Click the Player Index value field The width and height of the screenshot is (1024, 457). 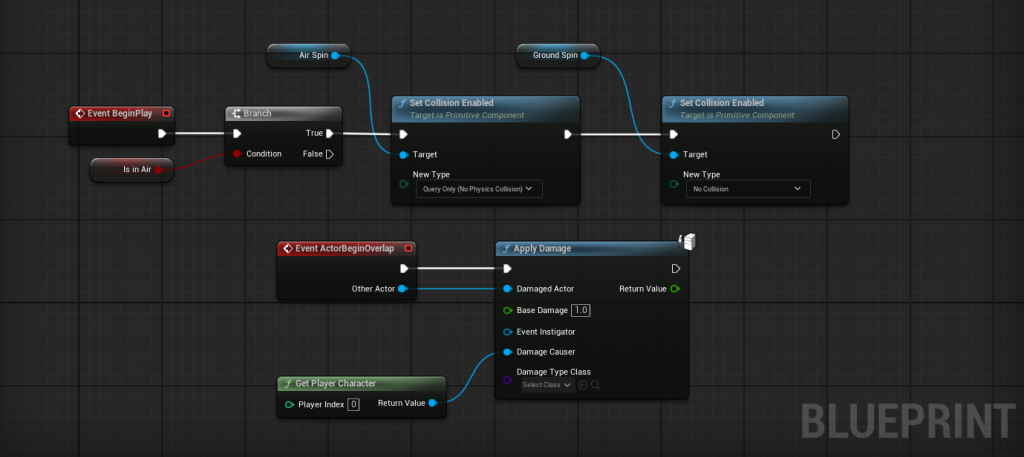point(353,404)
